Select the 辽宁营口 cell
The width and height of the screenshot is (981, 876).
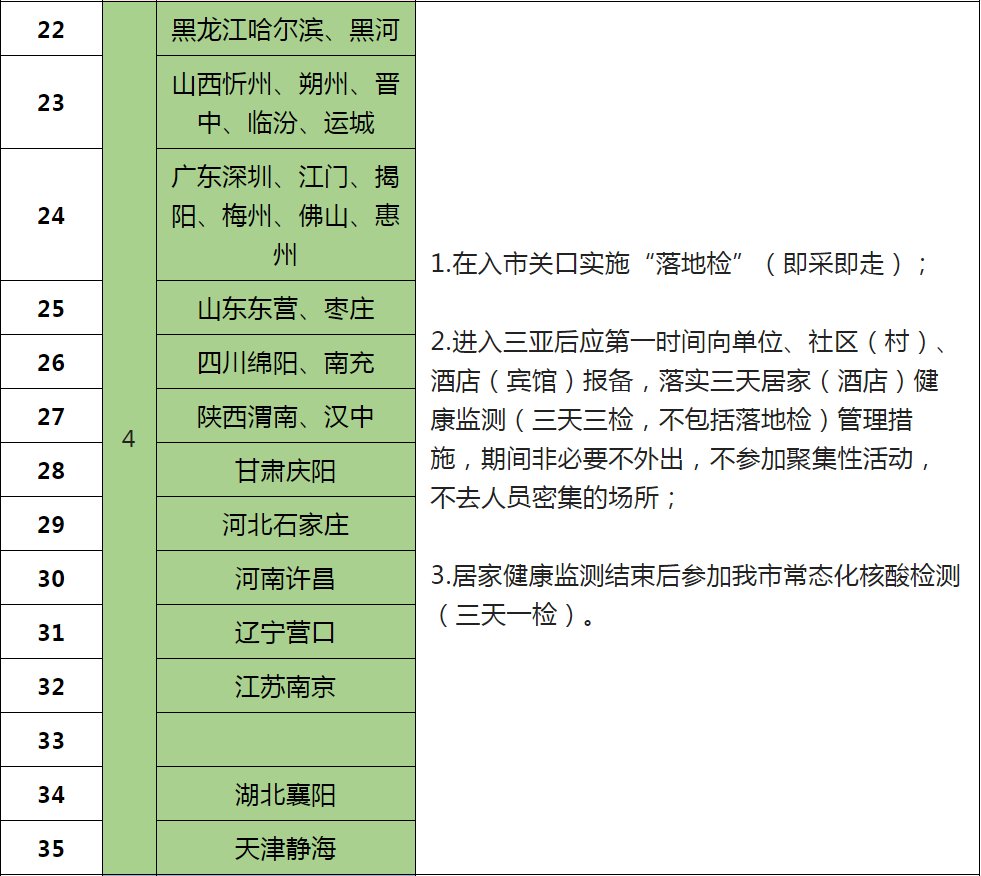[x=285, y=632]
